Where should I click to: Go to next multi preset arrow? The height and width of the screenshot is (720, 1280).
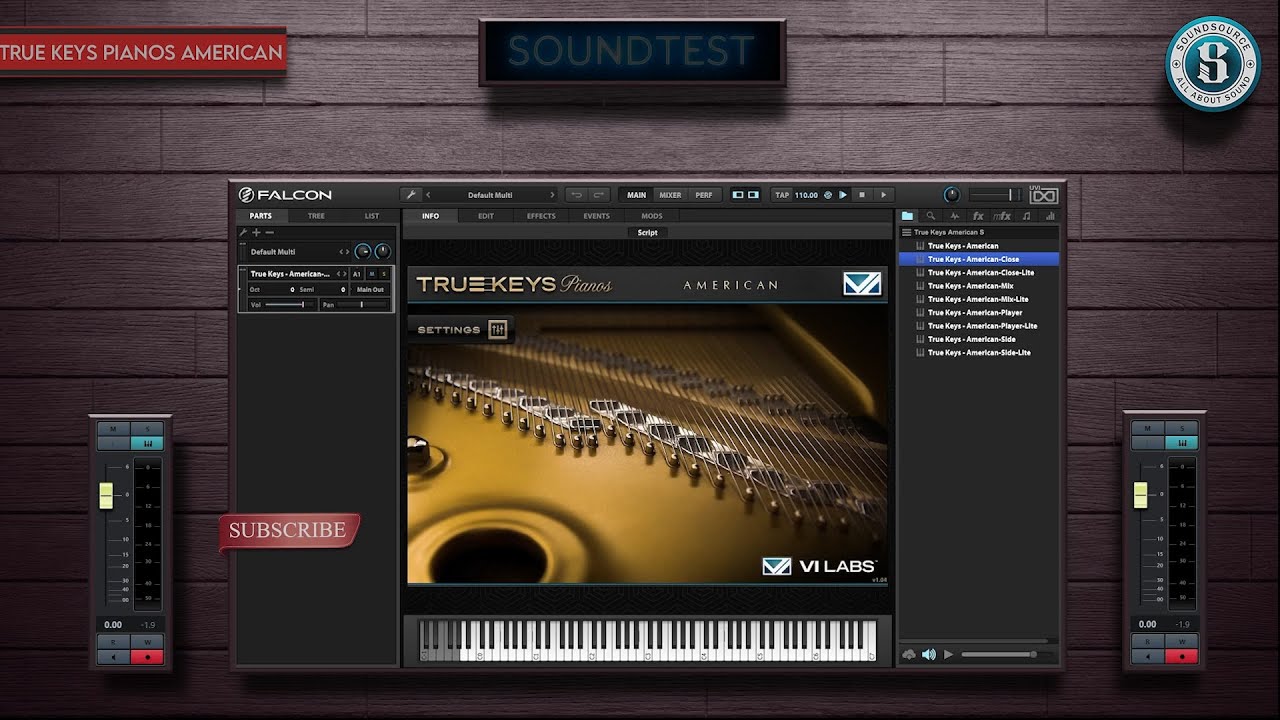tap(551, 195)
